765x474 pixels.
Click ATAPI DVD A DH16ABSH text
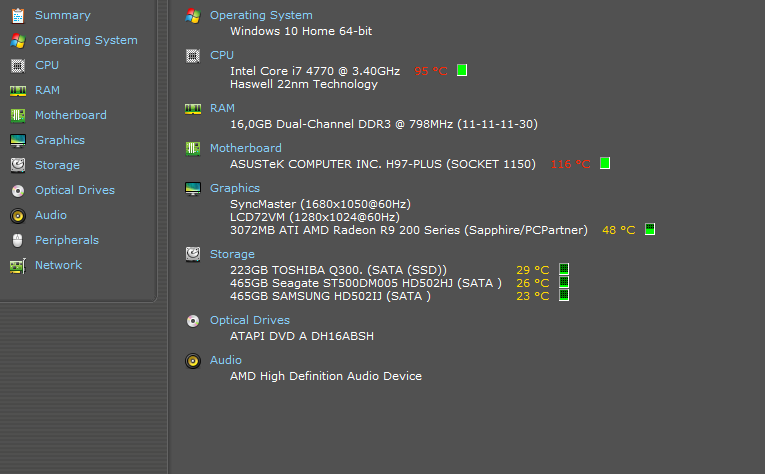[x=302, y=336]
